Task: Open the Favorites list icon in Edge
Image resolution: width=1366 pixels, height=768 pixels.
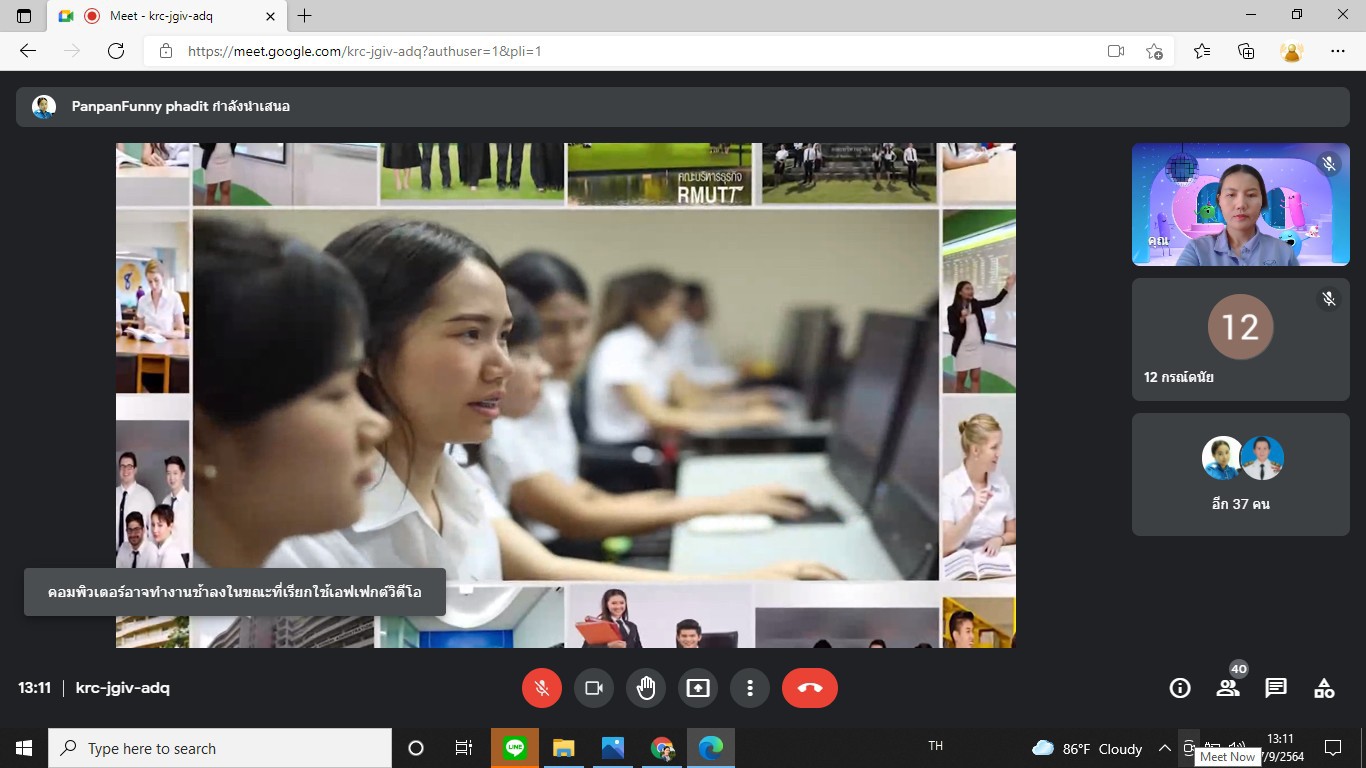Action: tap(1202, 51)
